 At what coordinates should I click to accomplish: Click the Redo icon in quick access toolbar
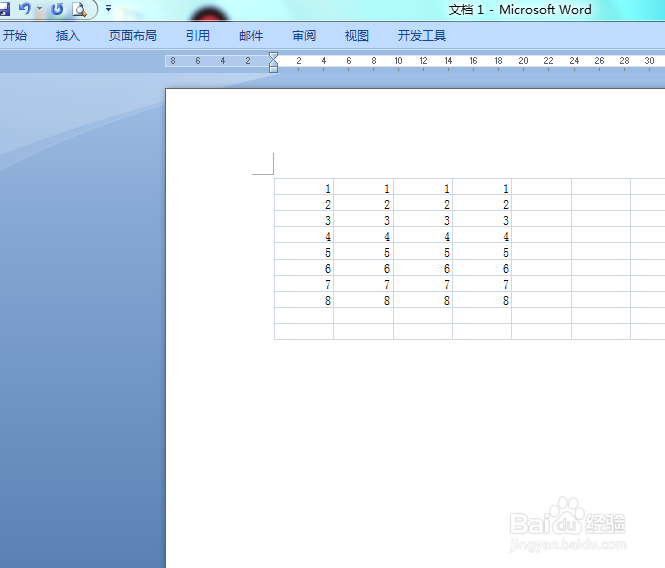tap(57, 9)
